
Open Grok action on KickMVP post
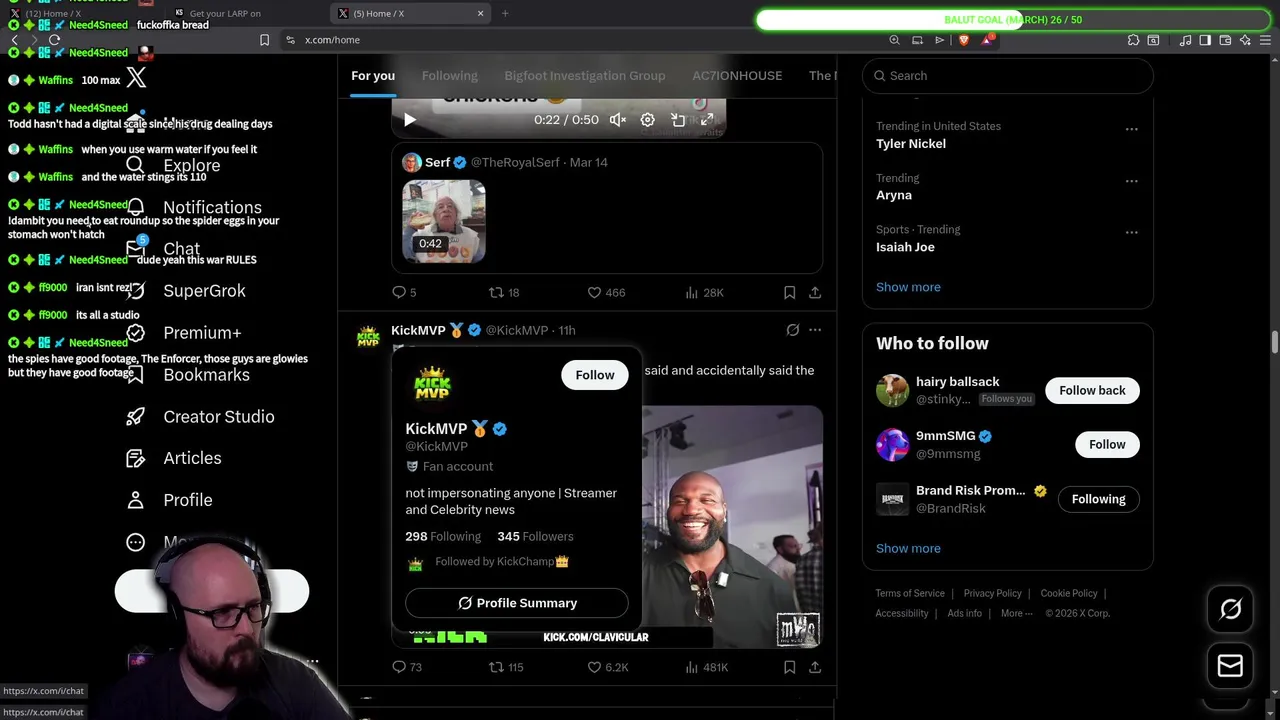(x=793, y=330)
